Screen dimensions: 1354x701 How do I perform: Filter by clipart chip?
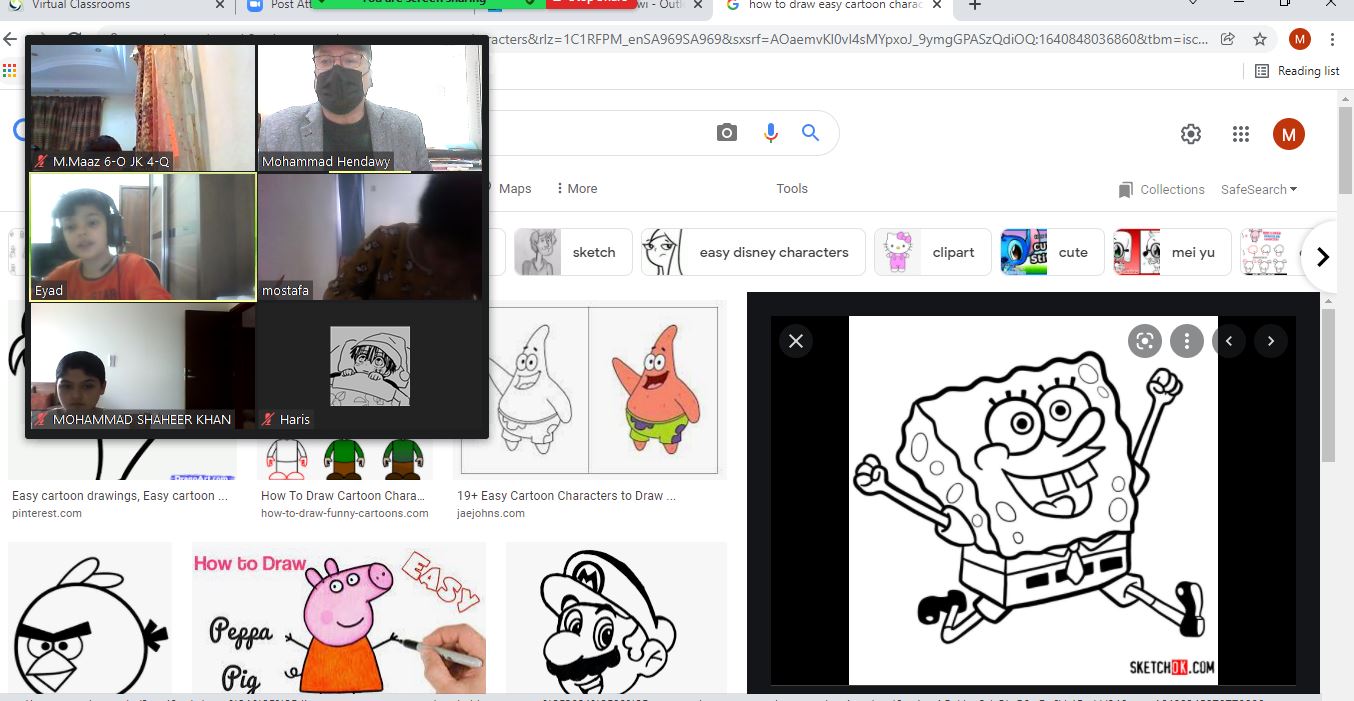click(932, 252)
